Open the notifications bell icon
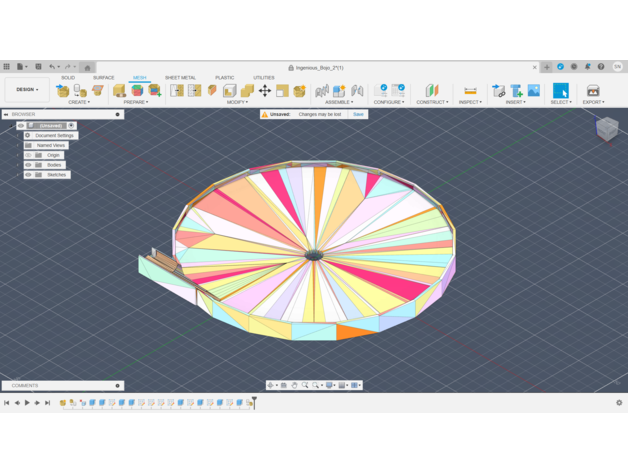Viewport: 628px width, 472px height. (588, 67)
